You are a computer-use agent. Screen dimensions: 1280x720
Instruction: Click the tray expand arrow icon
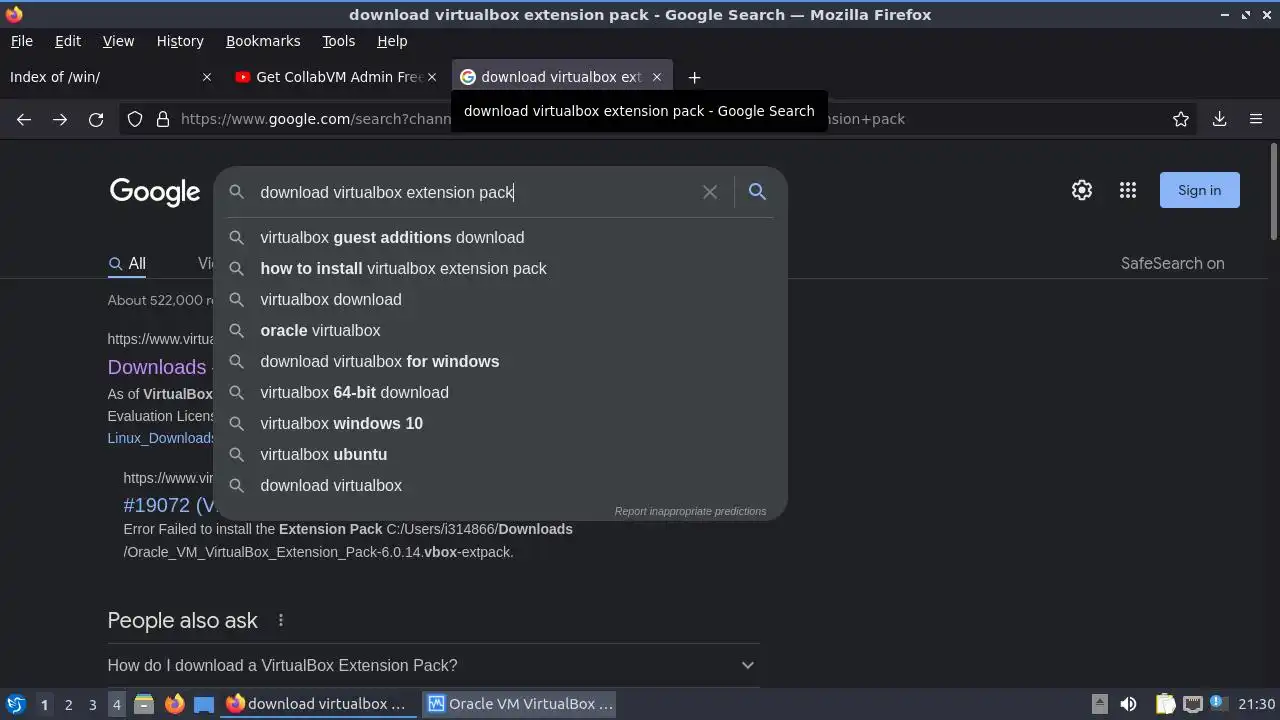(1099, 704)
